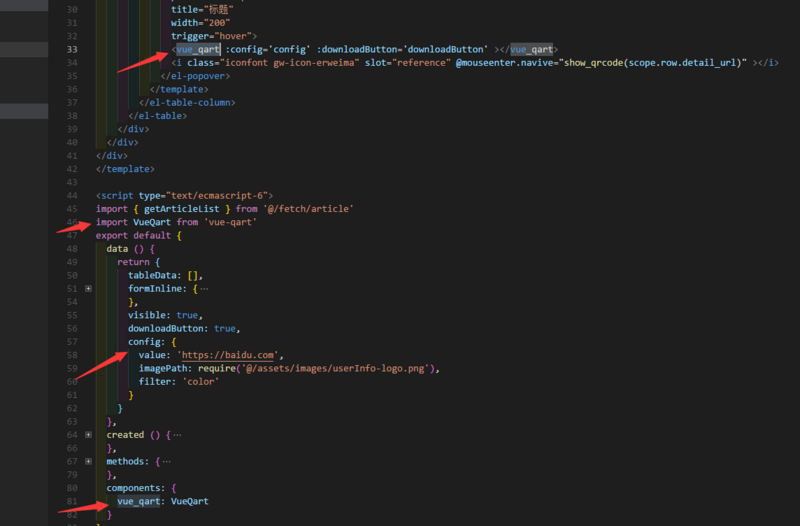Expand the folded created () block
Viewport: 800px width, 526px height.
point(88,435)
